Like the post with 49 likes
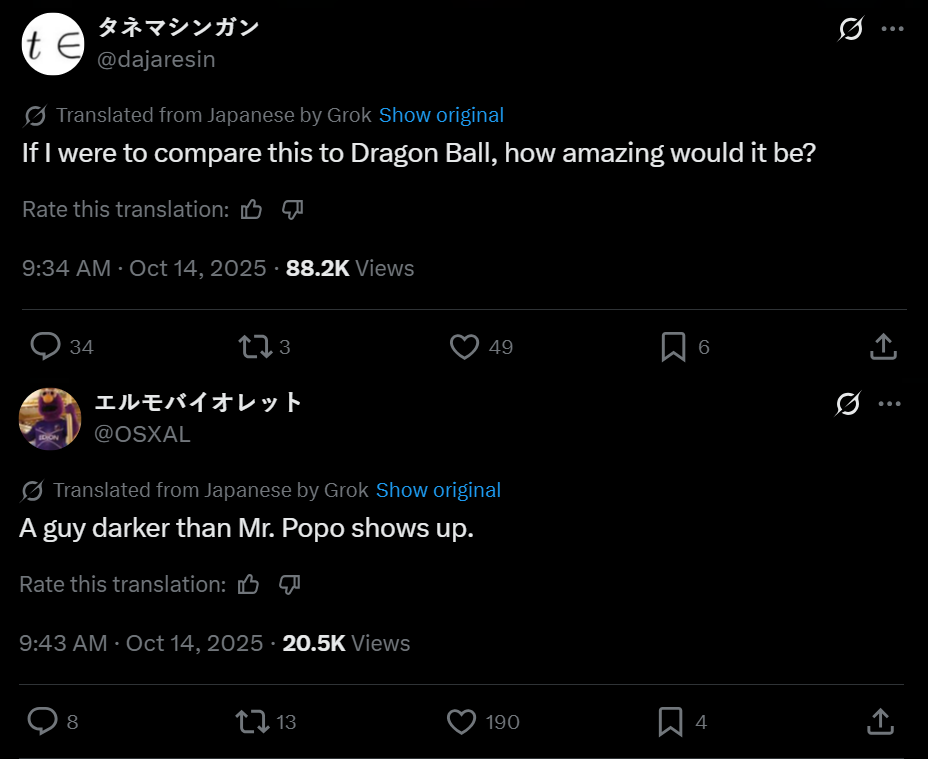928x759 pixels. [464, 346]
